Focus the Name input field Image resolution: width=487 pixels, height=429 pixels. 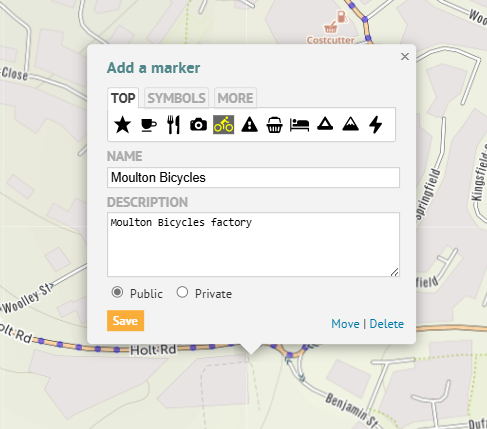253,177
